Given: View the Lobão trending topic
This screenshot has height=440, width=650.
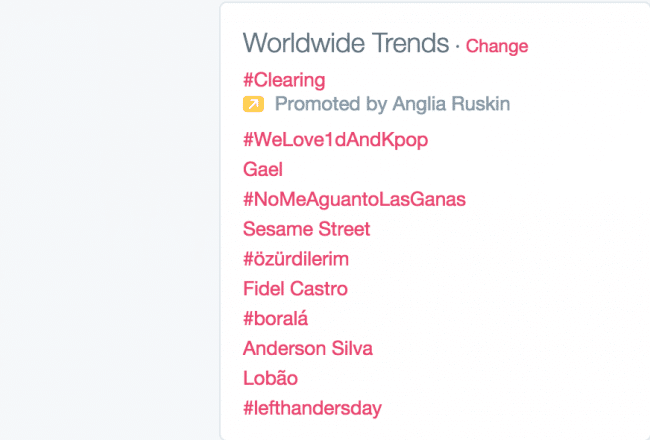Looking at the screenshot, I should click(270, 379).
